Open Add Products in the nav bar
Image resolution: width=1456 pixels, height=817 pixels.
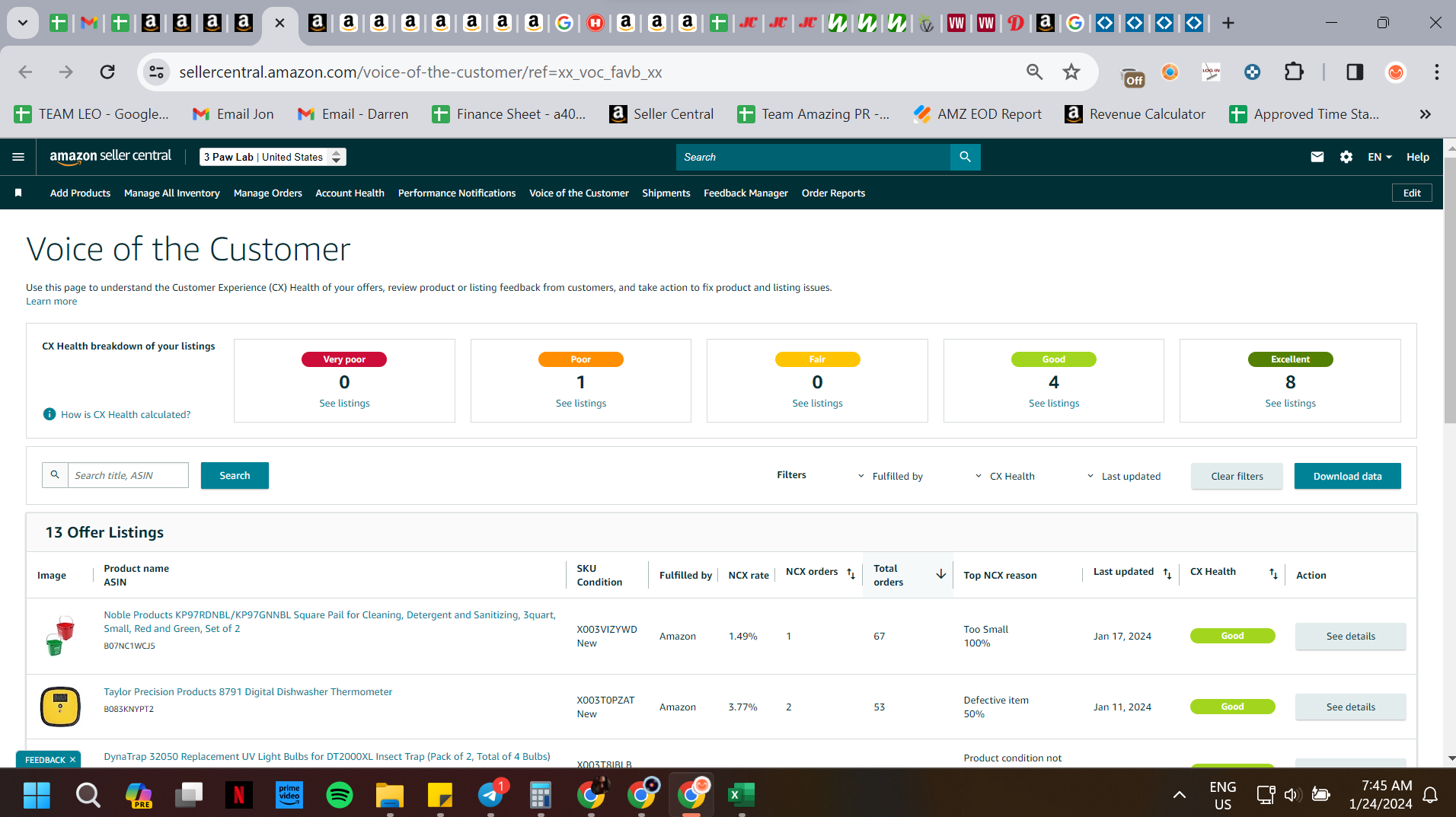(80, 193)
